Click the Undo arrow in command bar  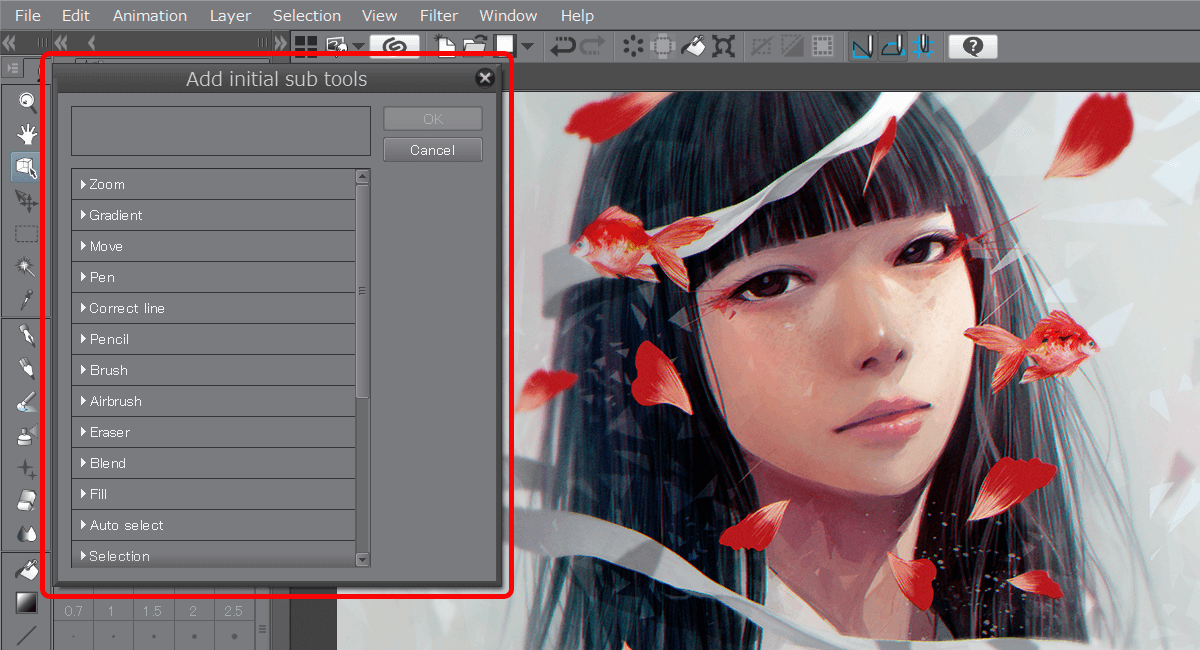(563, 46)
